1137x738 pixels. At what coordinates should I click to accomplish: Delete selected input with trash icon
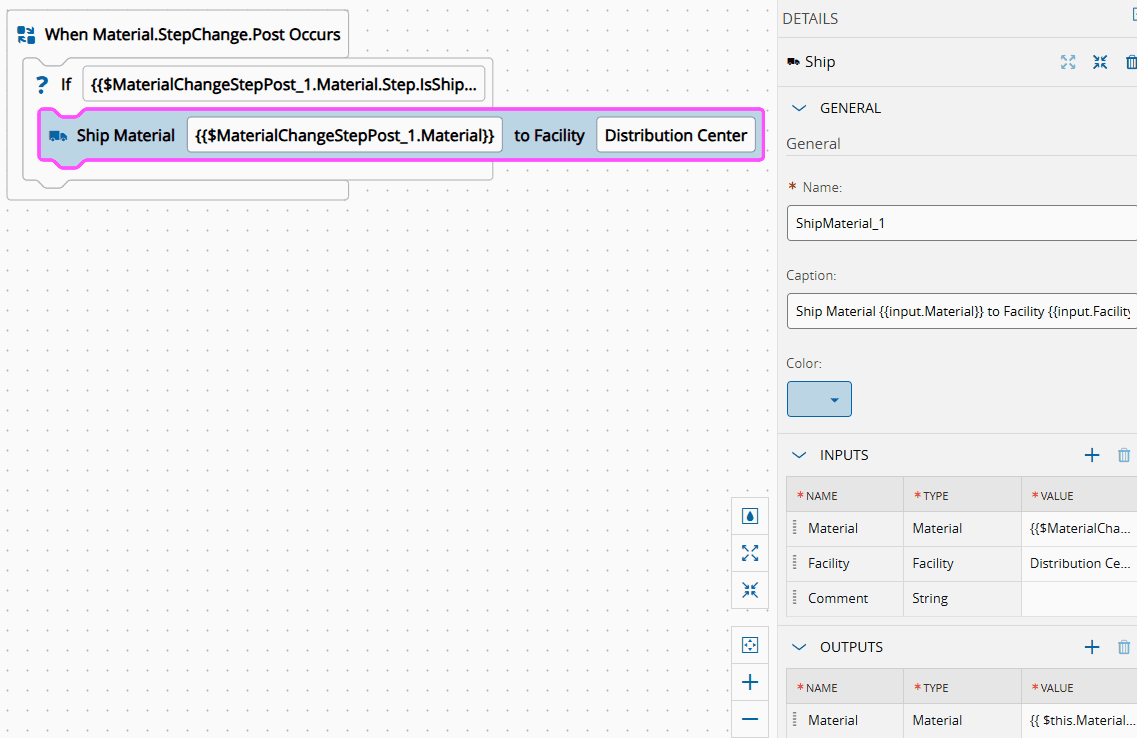tap(1124, 455)
